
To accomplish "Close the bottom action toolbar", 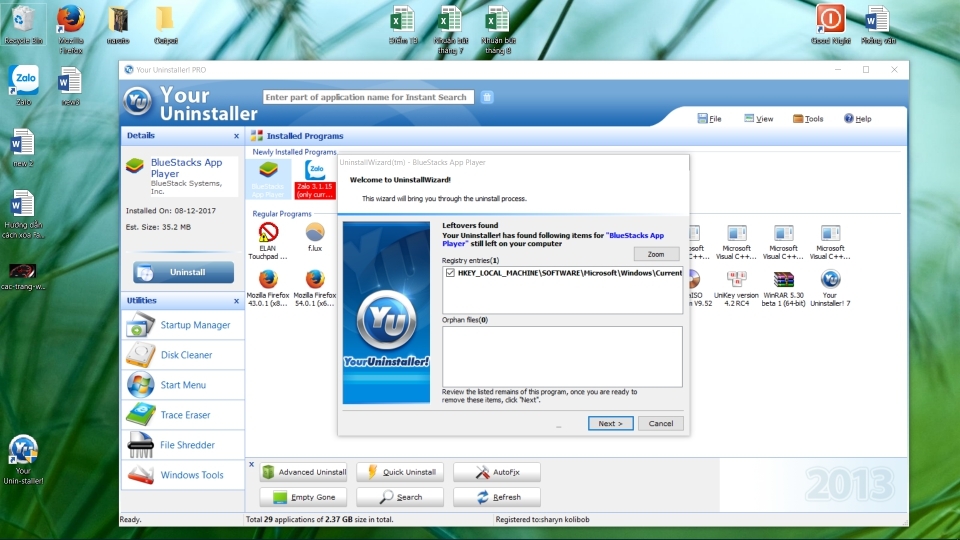I will tap(251, 465).
